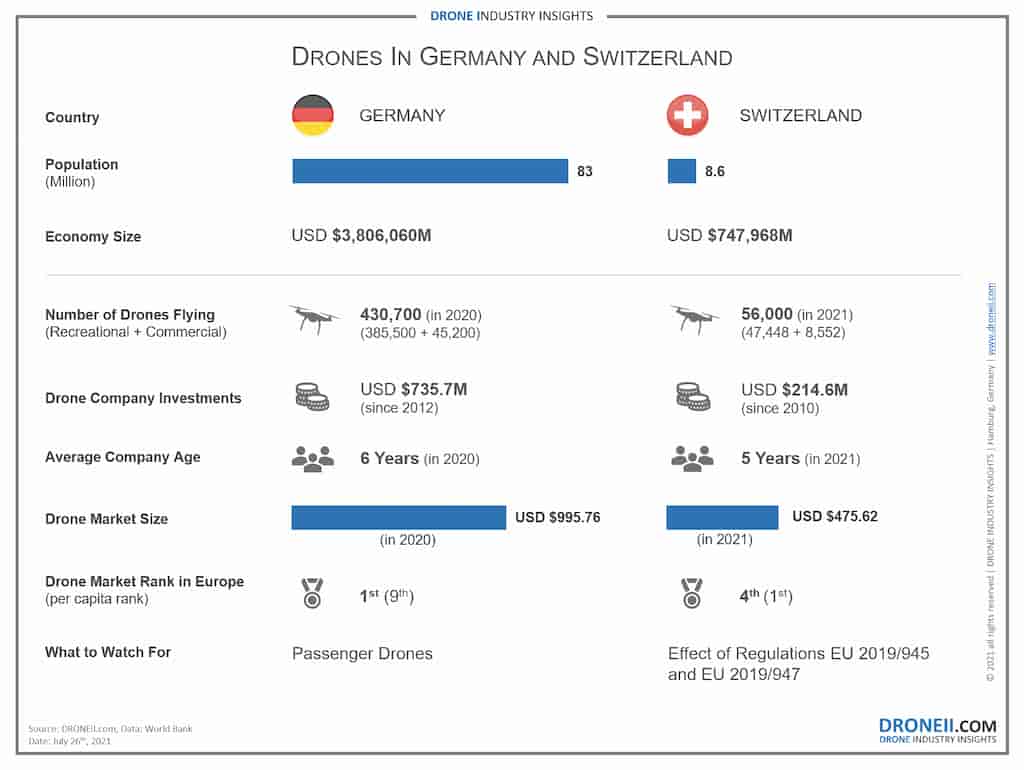Click "(in 2020)" under Germany's market bar
This screenshot has width=1024, height=770.
(408, 540)
